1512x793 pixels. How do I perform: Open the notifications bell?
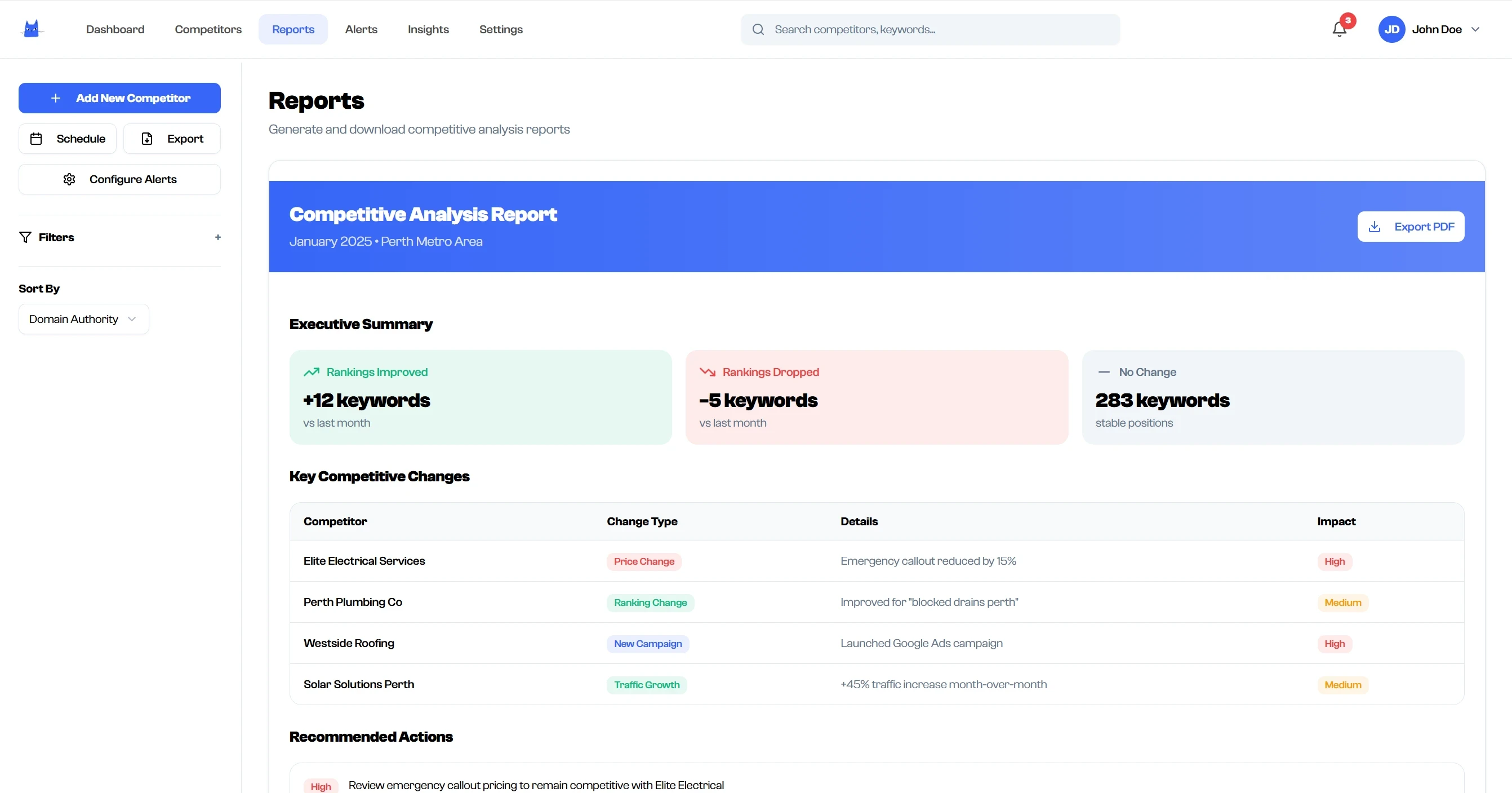(1339, 29)
